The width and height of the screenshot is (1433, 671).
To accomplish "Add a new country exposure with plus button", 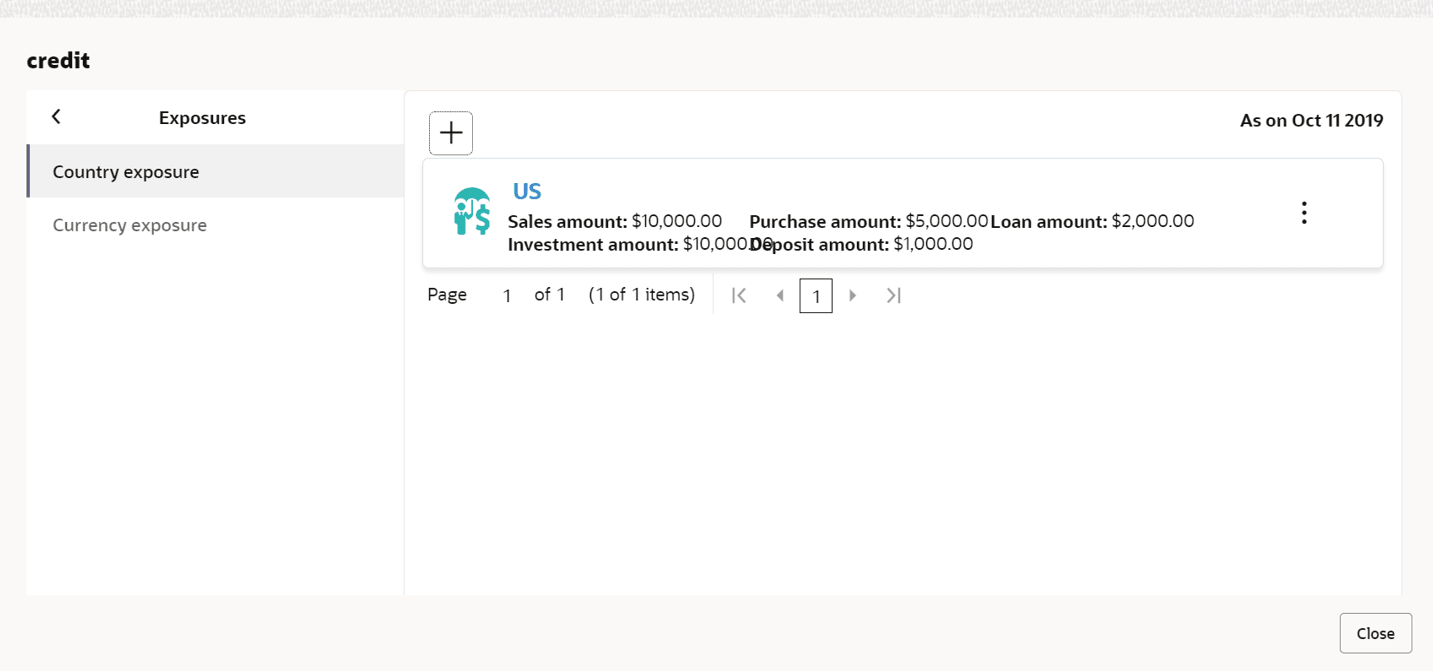I will point(451,133).
